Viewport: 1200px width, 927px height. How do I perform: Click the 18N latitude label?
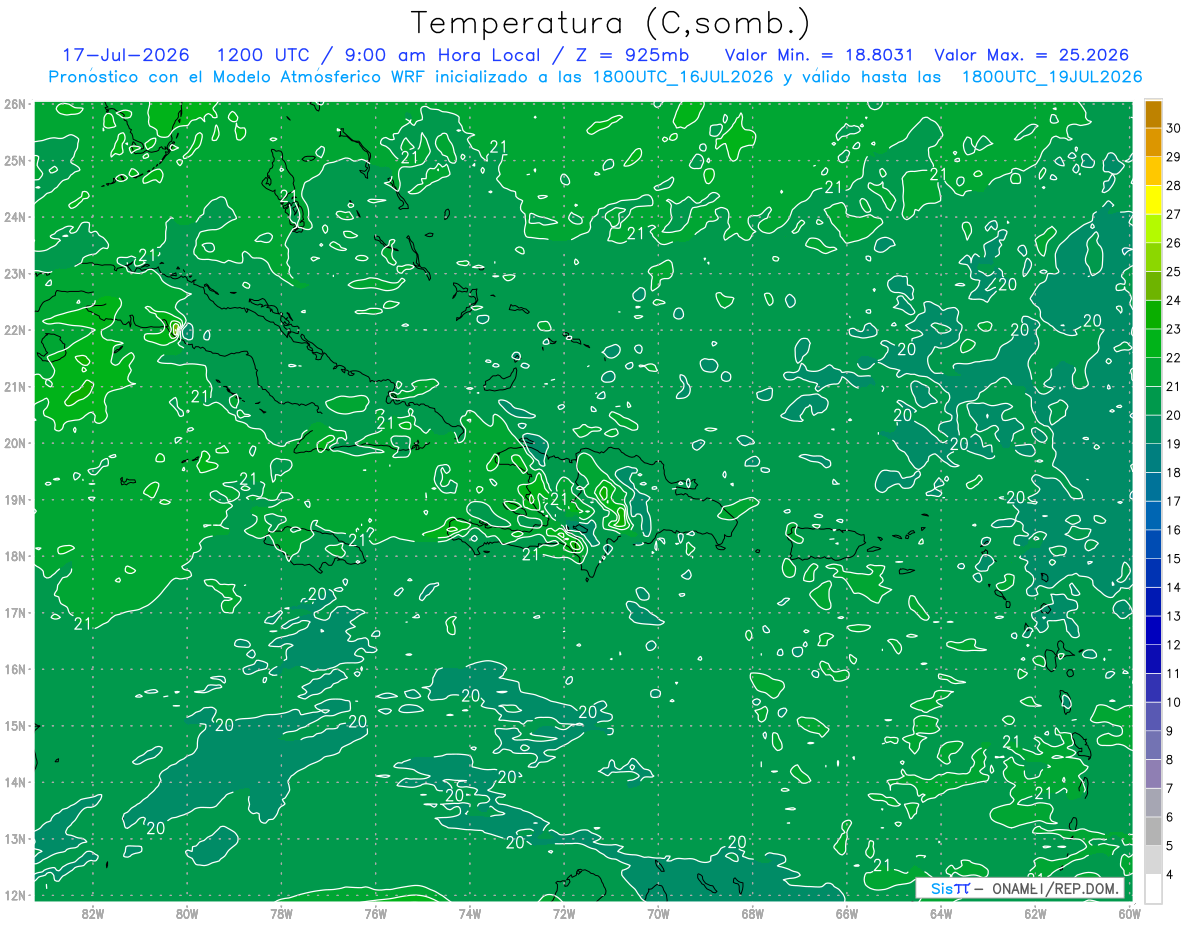[x=15, y=556]
